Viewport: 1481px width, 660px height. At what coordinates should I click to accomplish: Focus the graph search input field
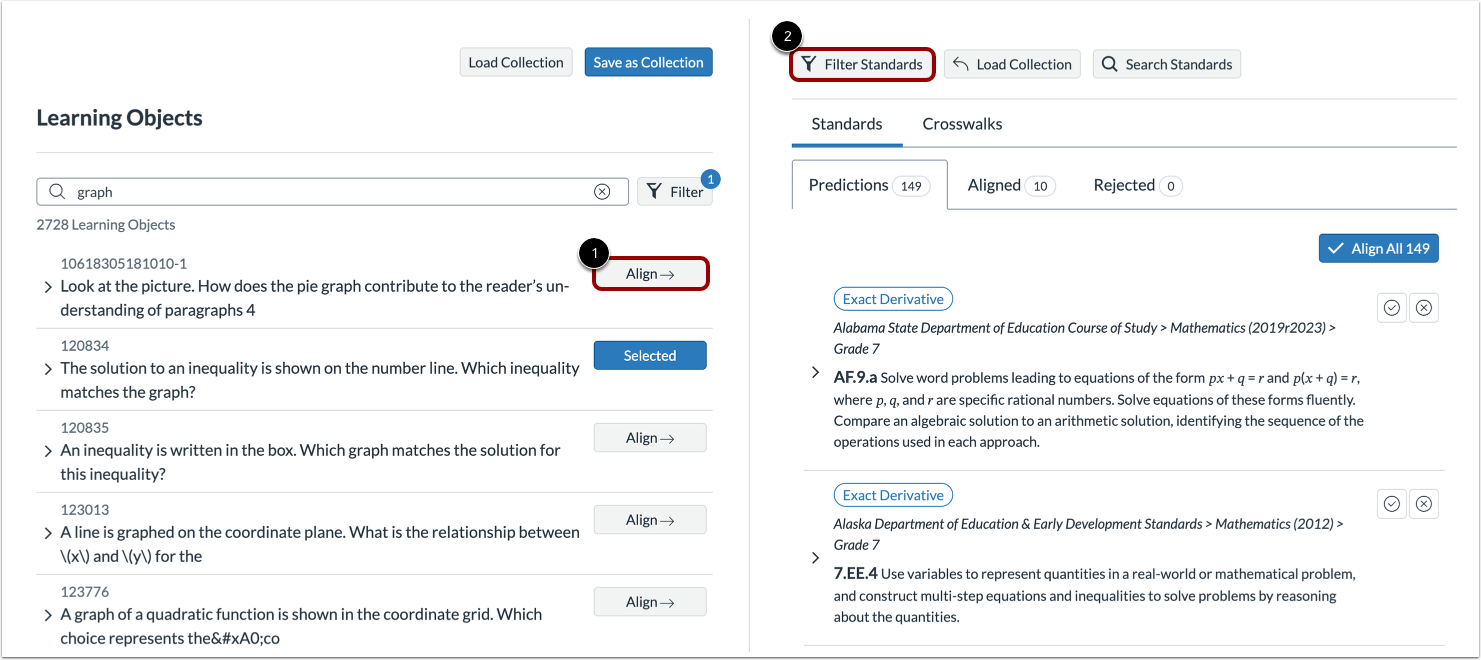coord(332,192)
